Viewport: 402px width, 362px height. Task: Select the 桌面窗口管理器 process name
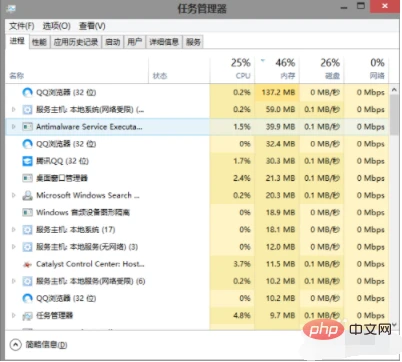(62, 178)
